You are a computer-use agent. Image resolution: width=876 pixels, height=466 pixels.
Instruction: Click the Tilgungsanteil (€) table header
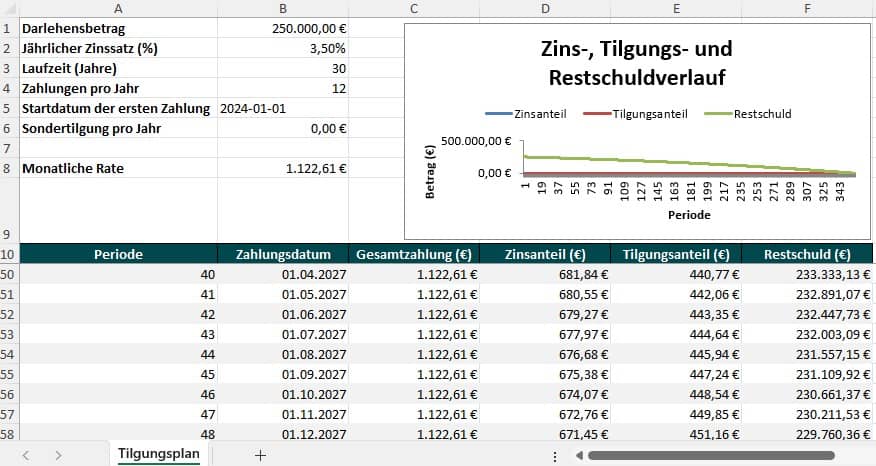676,254
